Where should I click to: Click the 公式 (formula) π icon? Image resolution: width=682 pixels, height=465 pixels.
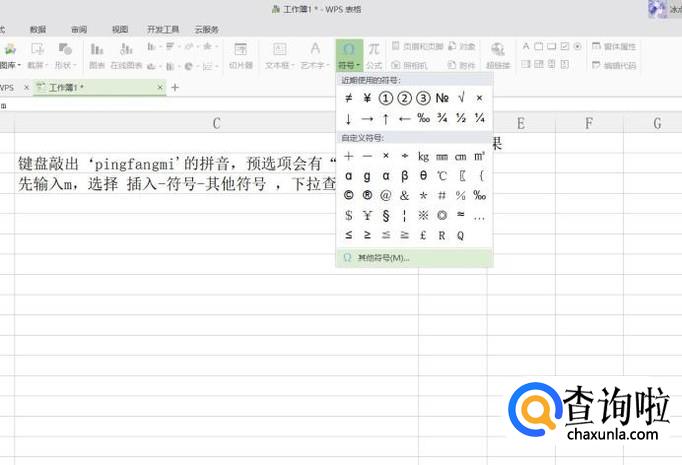tap(373, 54)
